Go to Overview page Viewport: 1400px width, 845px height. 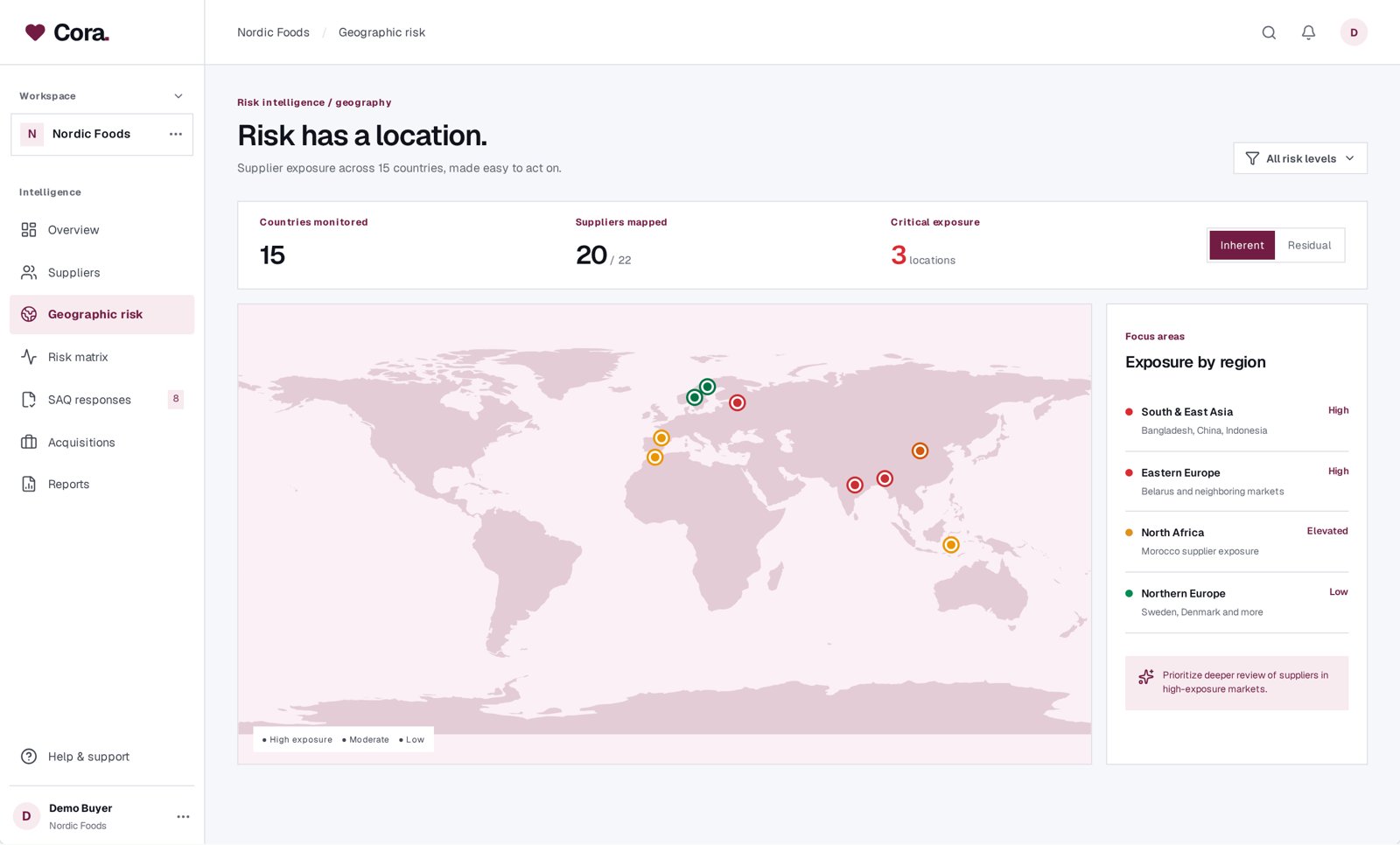(101, 229)
